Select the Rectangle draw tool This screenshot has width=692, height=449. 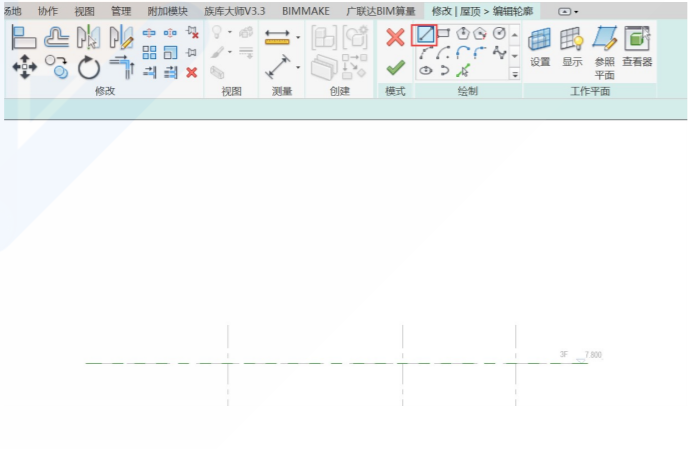(x=444, y=34)
